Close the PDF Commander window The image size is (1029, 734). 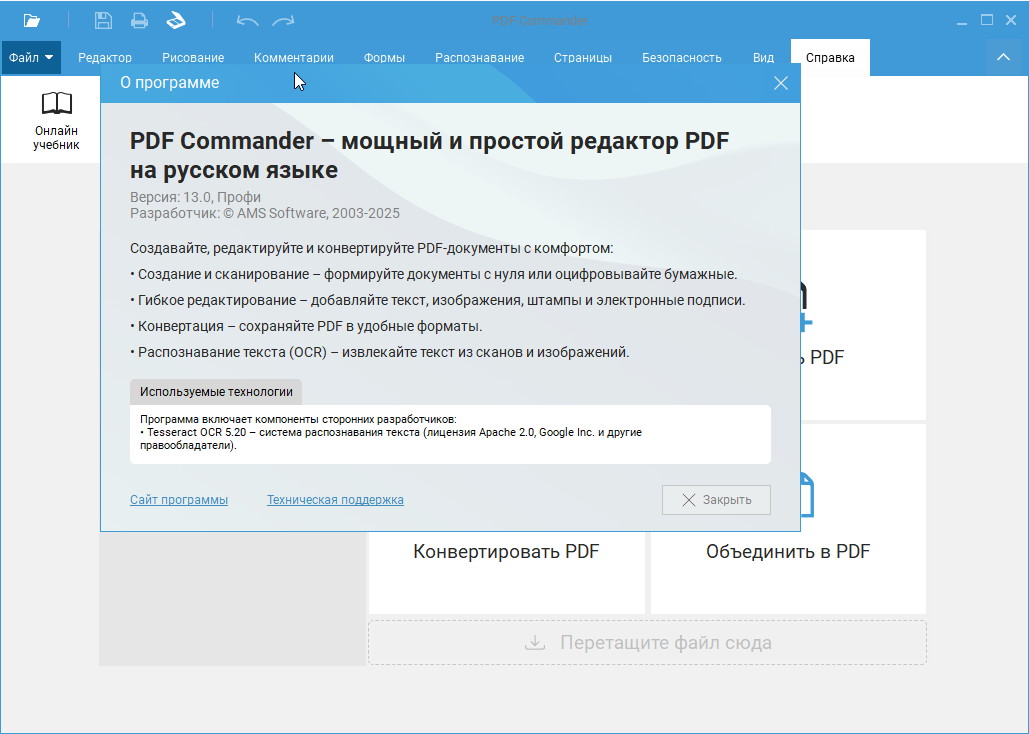point(1011,20)
